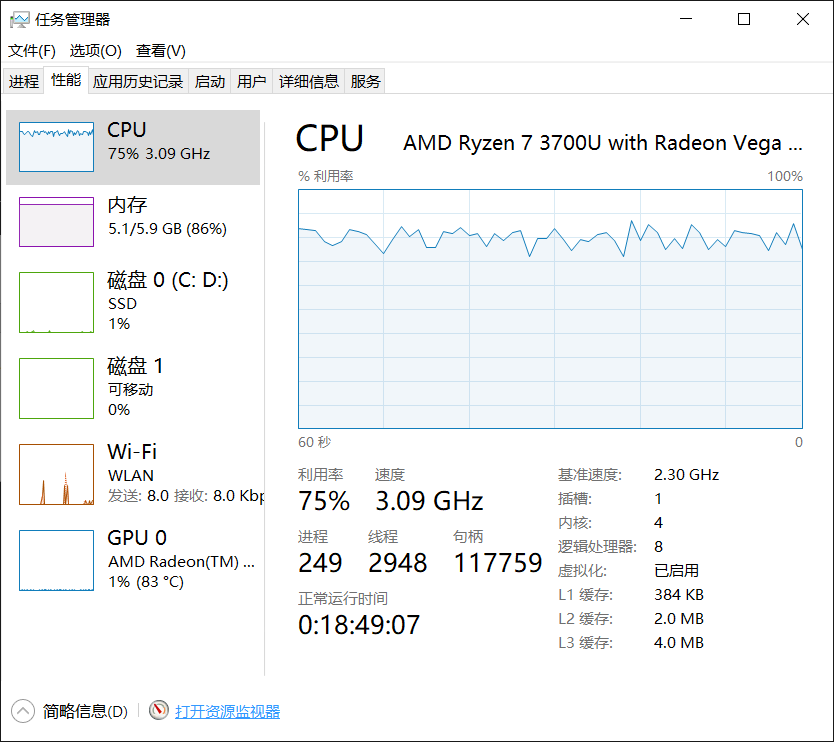This screenshot has width=834, height=742.
Task: Select the CPU usage mini graph thumbnail
Action: [56, 147]
